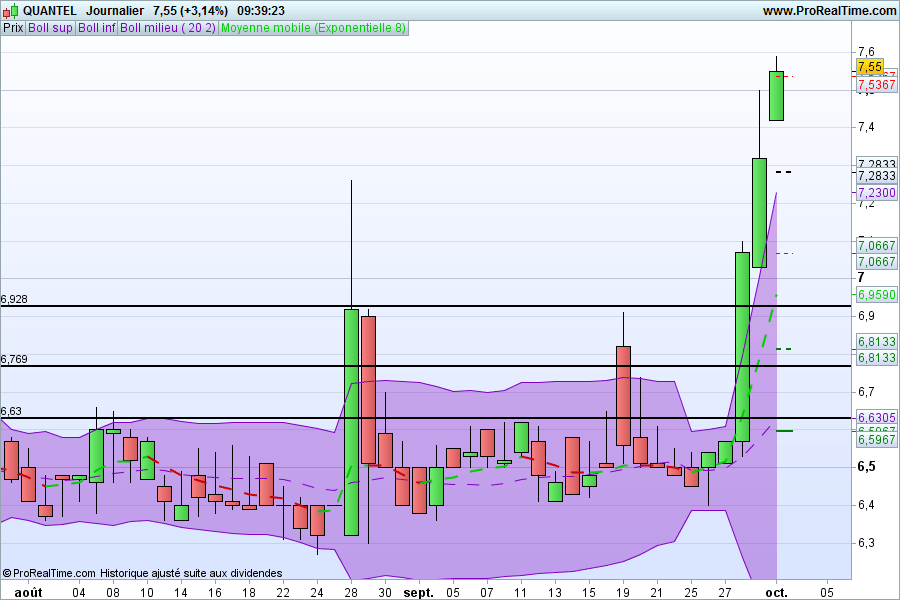This screenshot has width=900, height=600.
Task: Select the Boll inf indicator tab
Action: (96, 28)
